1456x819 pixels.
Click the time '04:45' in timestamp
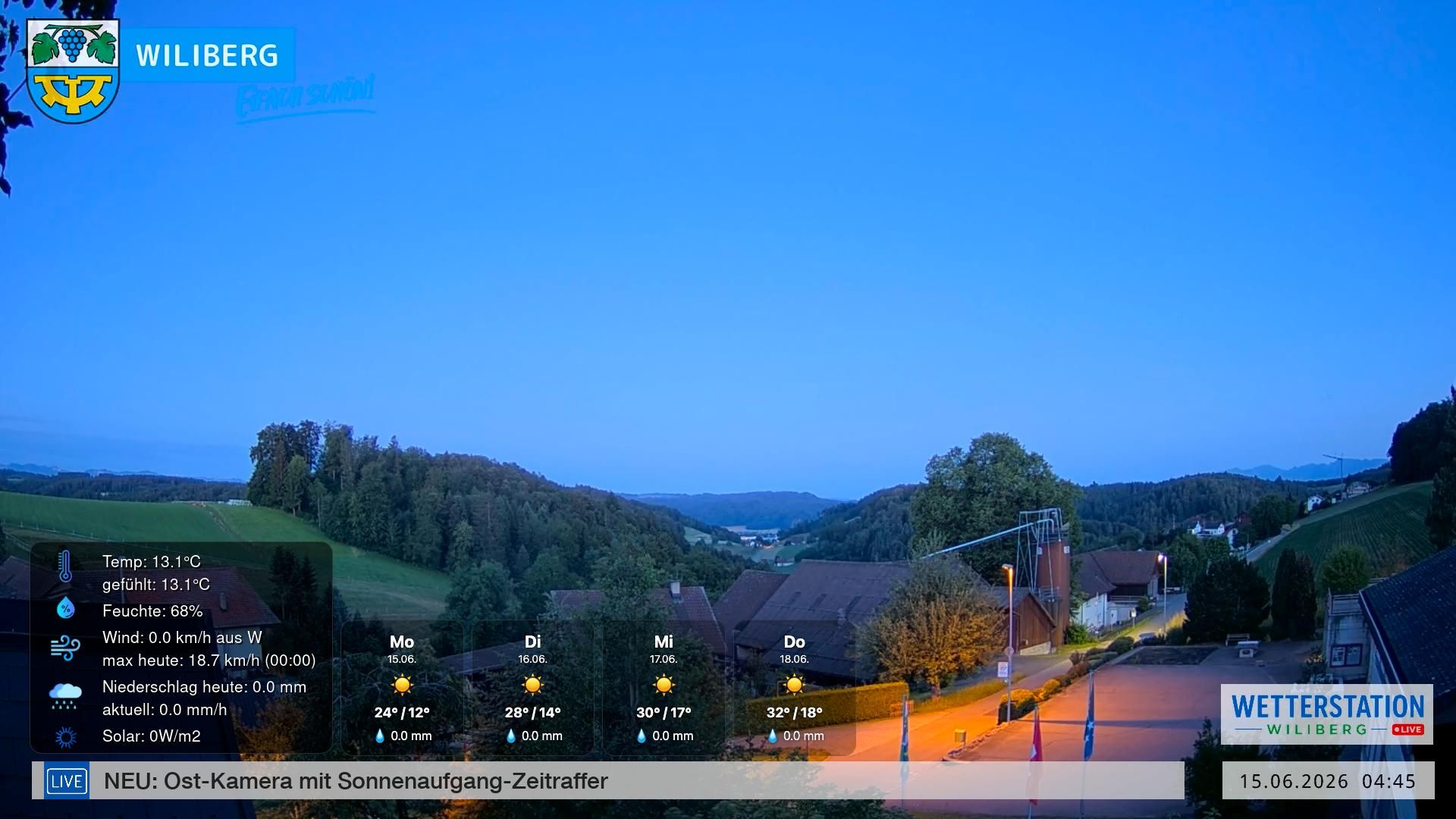click(x=1389, y=781)
